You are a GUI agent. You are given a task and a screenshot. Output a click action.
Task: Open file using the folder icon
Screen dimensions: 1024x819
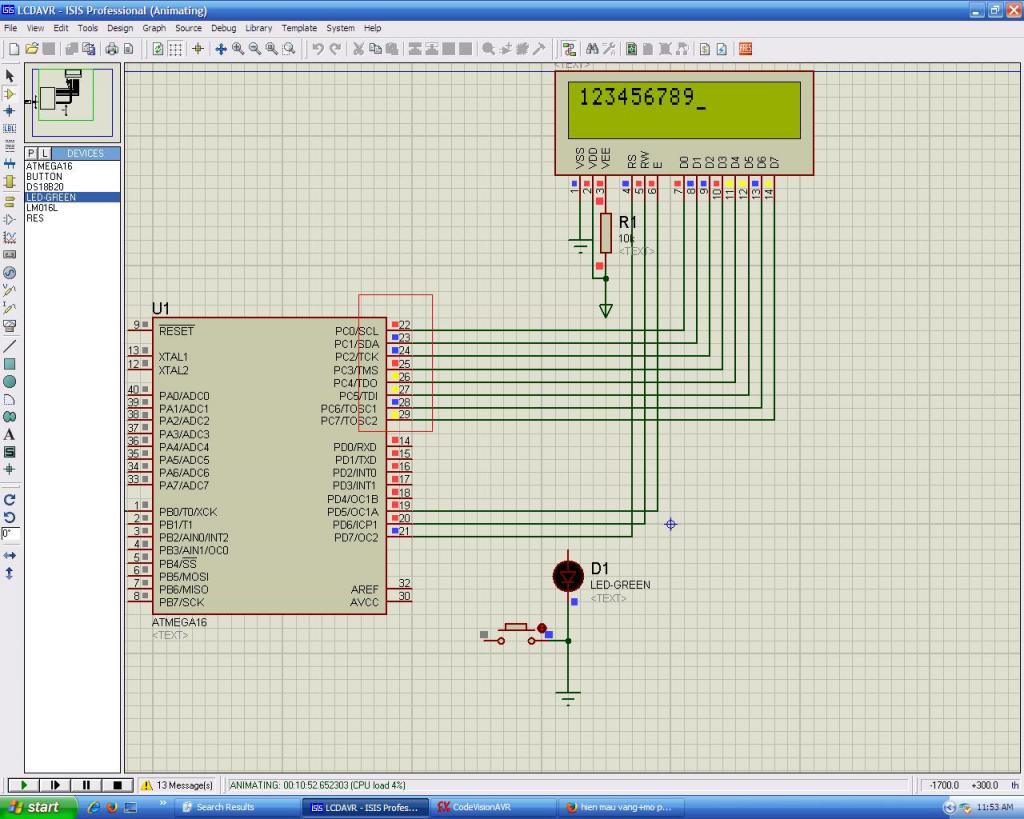tap(31, 48)
